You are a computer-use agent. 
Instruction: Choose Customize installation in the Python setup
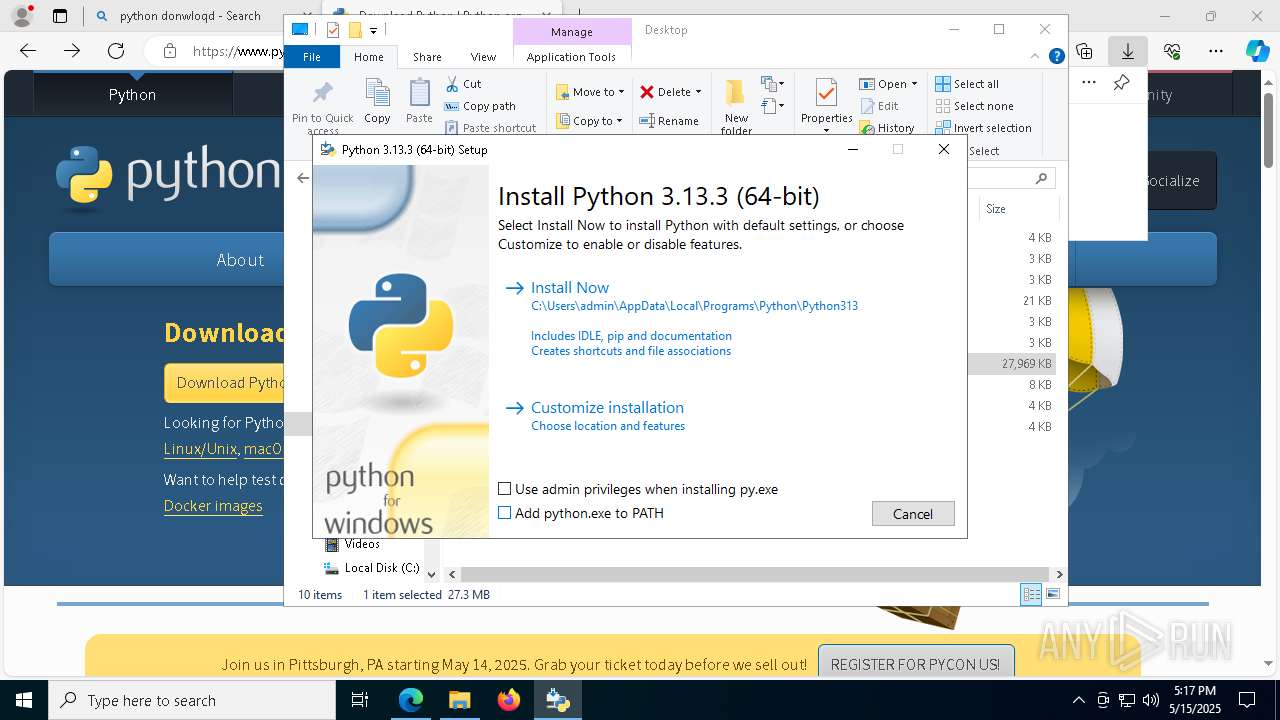607,408
